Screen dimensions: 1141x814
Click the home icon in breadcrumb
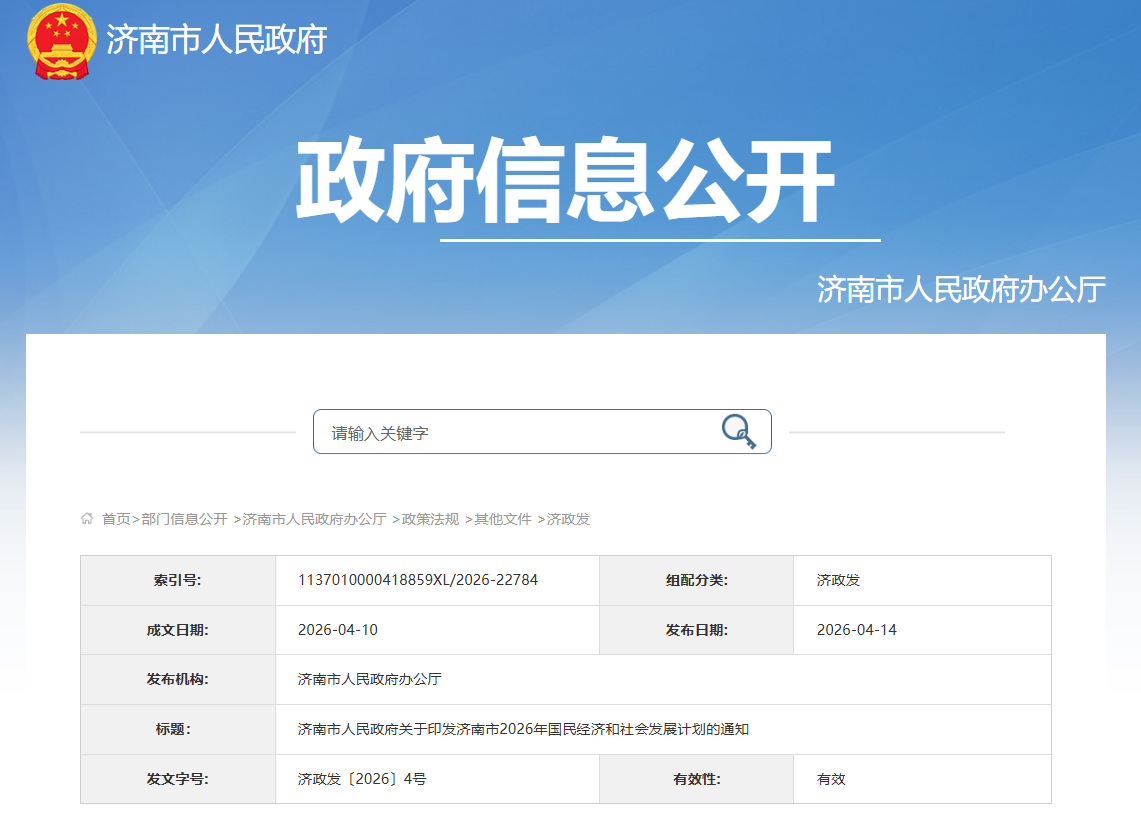tap(87, 519)
